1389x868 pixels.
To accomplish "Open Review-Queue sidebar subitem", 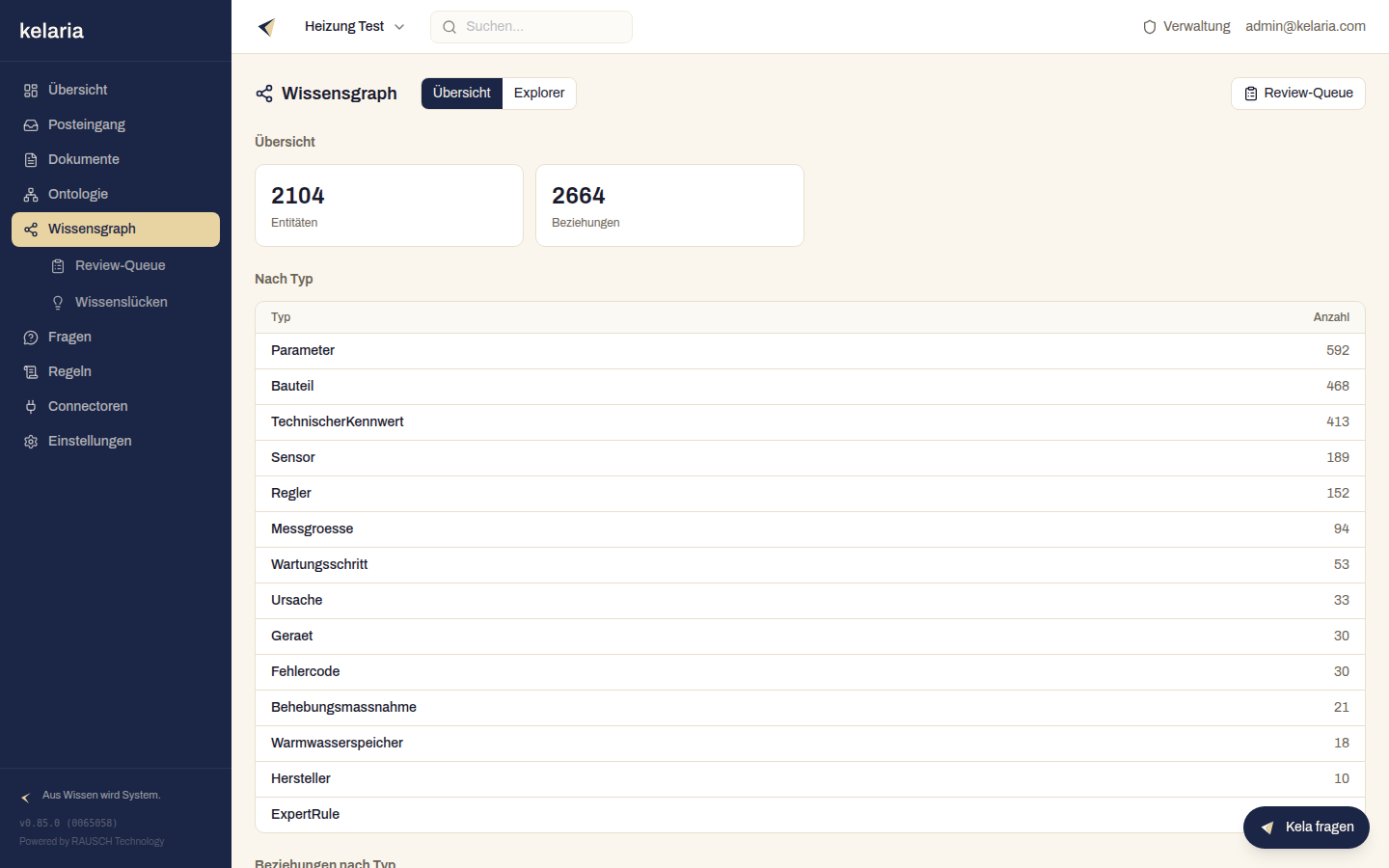I will 129,265.
